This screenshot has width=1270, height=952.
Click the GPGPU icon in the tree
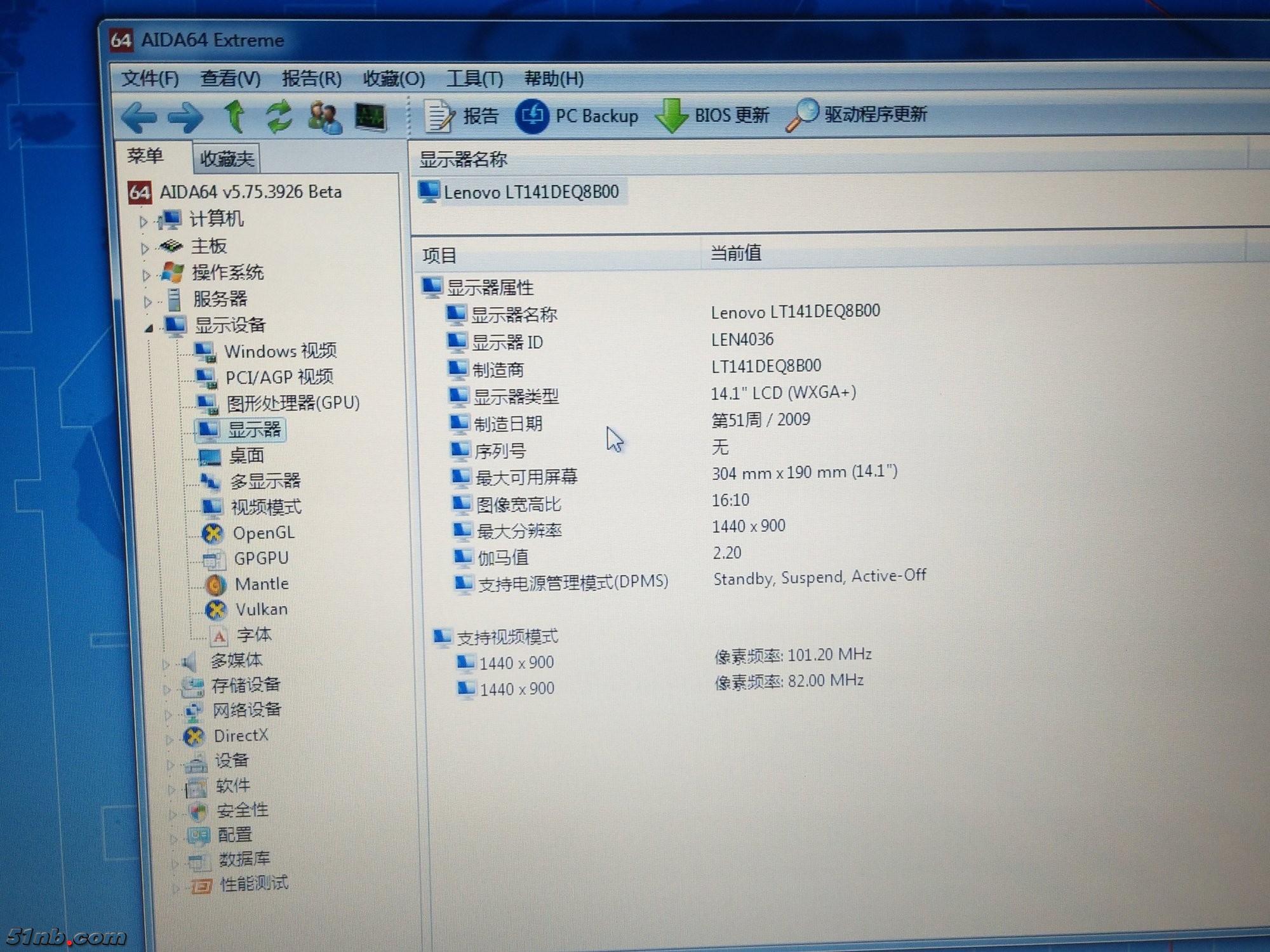(x=214, y=560)
